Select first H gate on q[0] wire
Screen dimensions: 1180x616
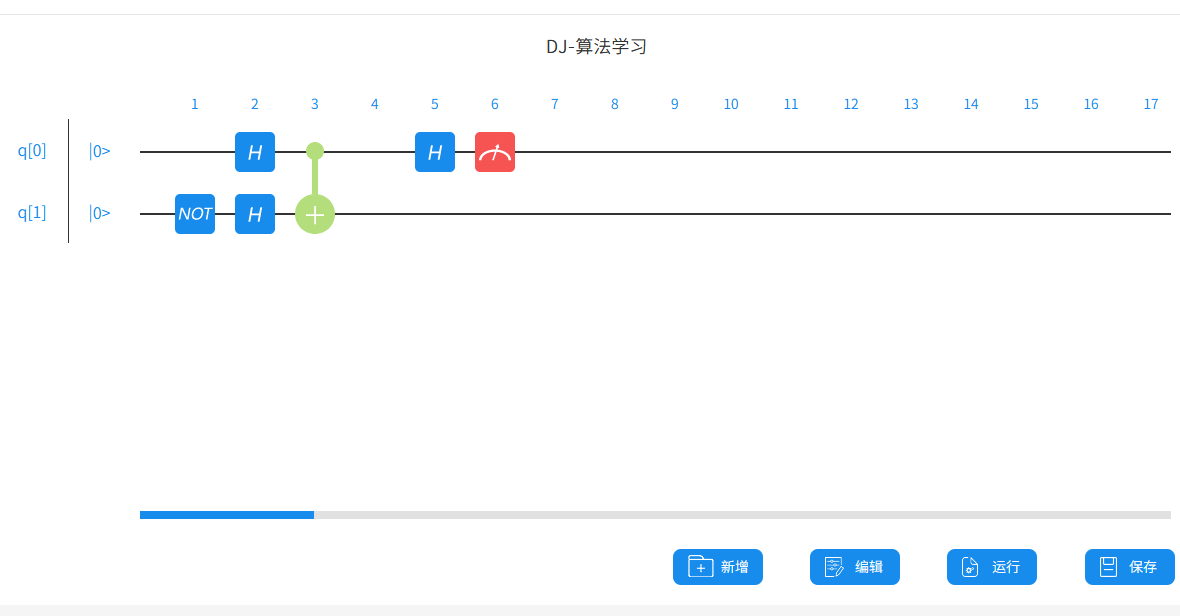click(255, 152)
